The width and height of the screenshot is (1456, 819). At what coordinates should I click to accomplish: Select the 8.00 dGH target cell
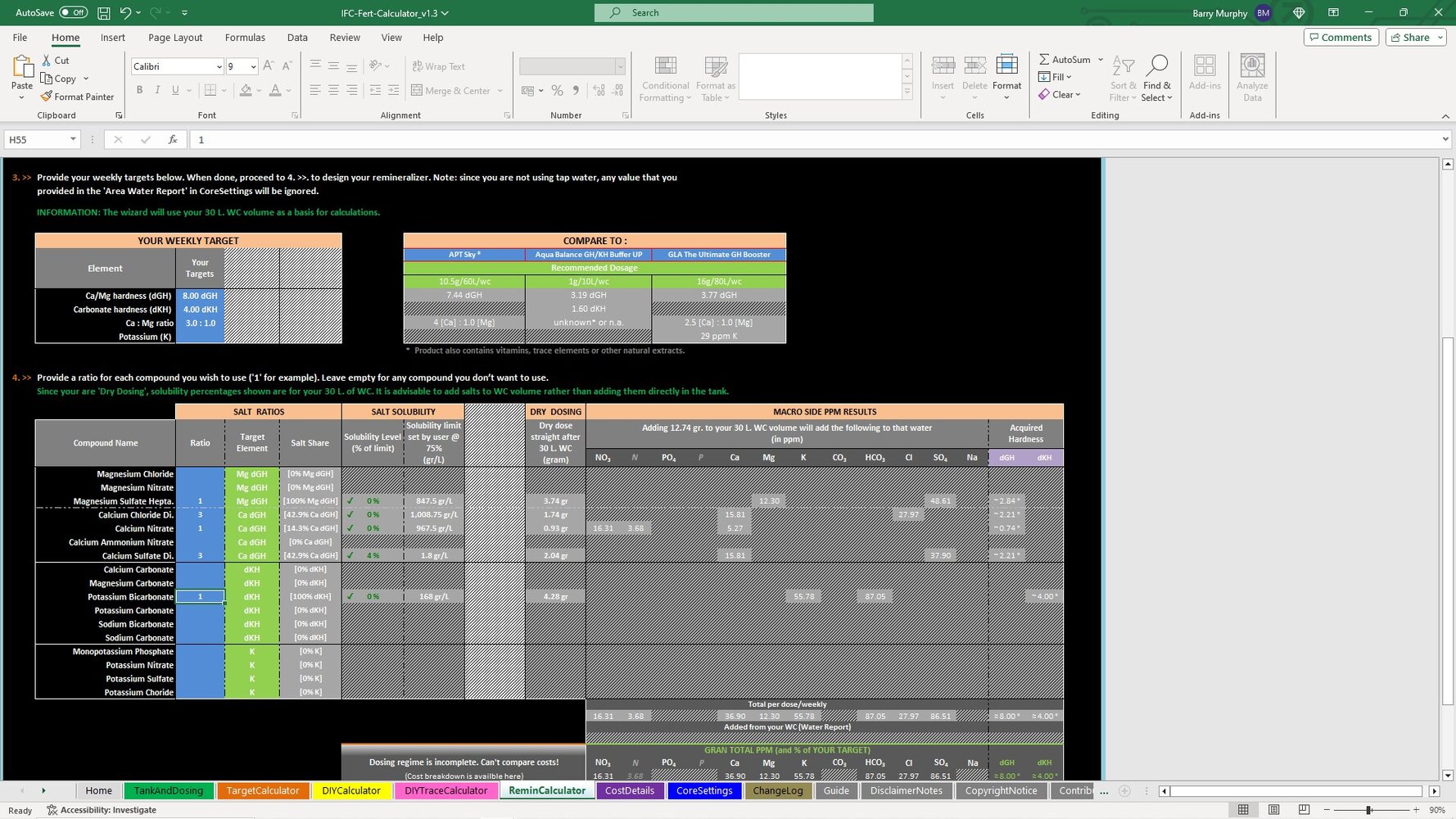[x=200, y=296]
